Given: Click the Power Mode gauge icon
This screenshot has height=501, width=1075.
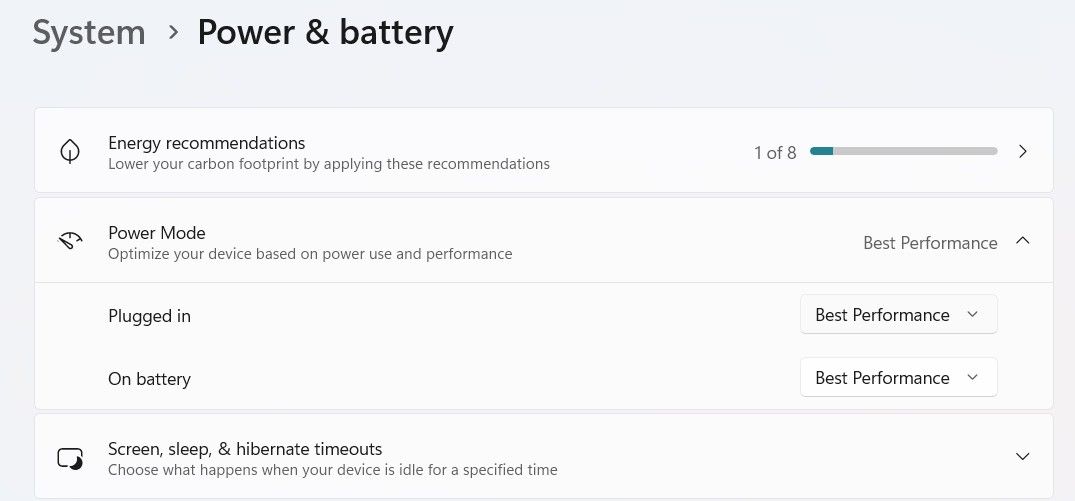Looking at the screenshot, I should (69, 241).
